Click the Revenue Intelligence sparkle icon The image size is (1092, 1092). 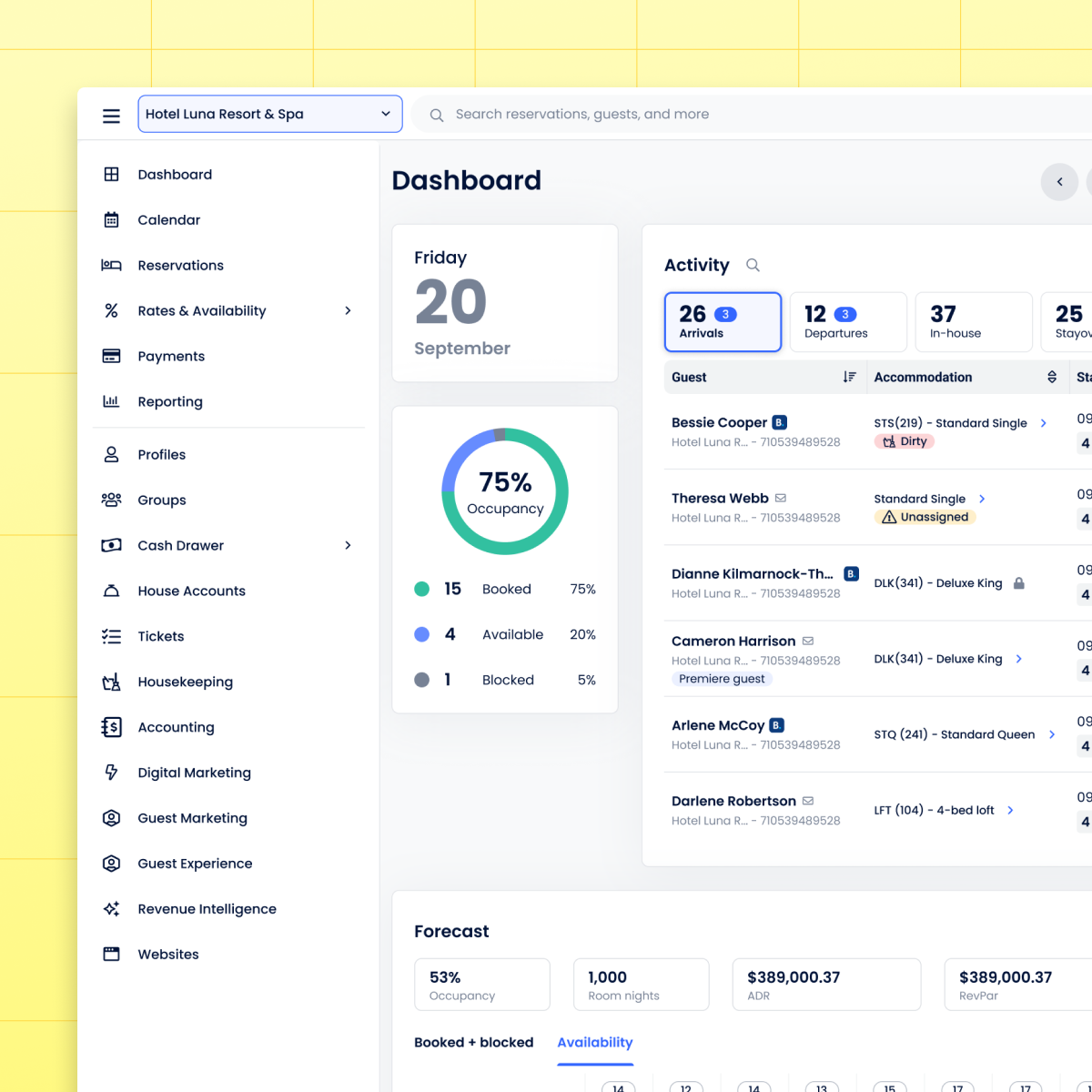[x=111, y=909]
